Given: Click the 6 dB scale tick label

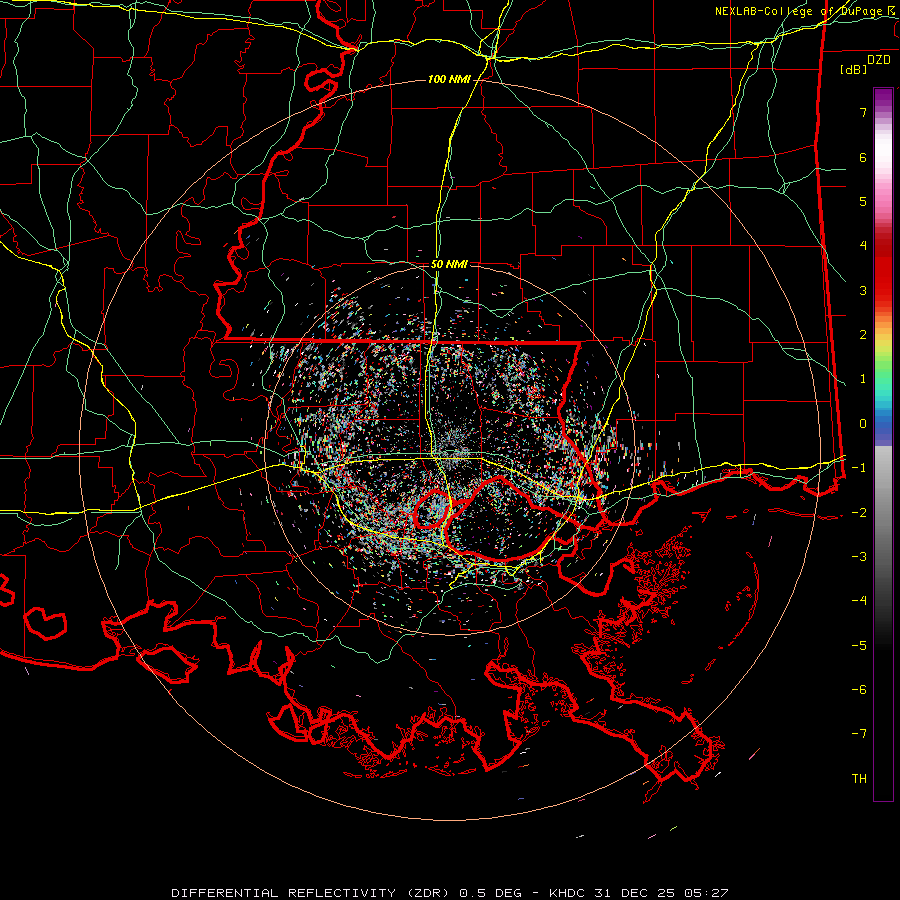Looking at the screenshot, I should [863, 157].
